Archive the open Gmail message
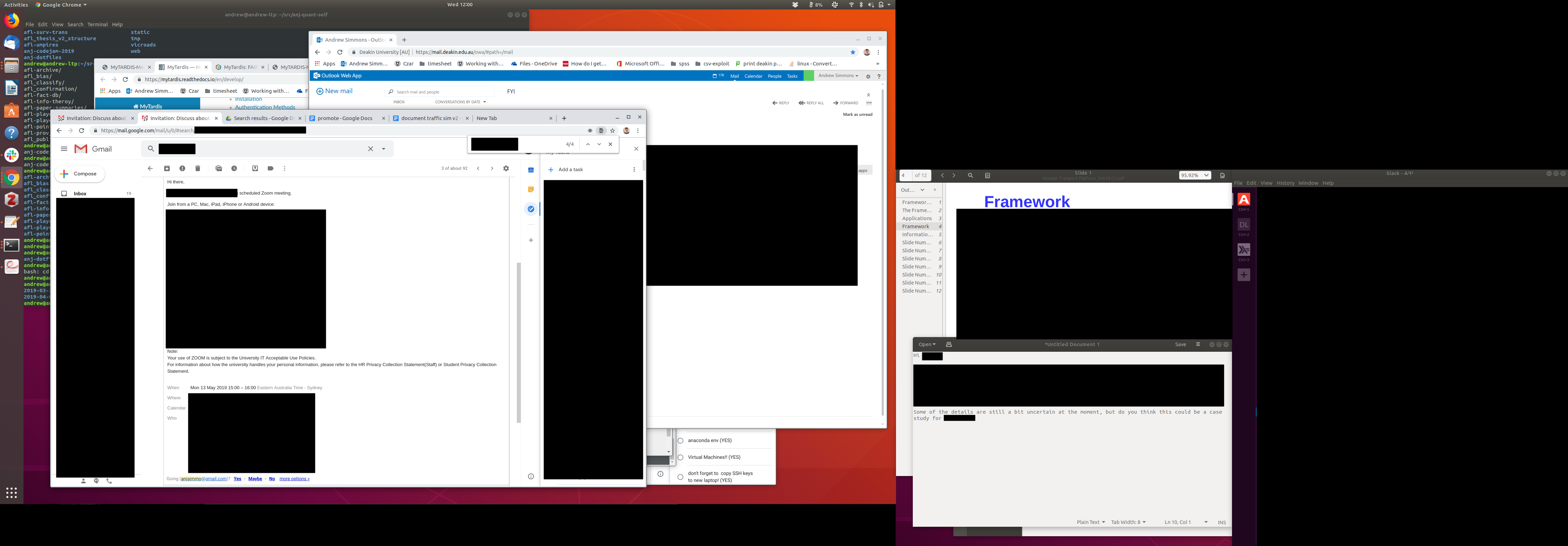Viewport: 1568px width, 546px height. (167, 169)
